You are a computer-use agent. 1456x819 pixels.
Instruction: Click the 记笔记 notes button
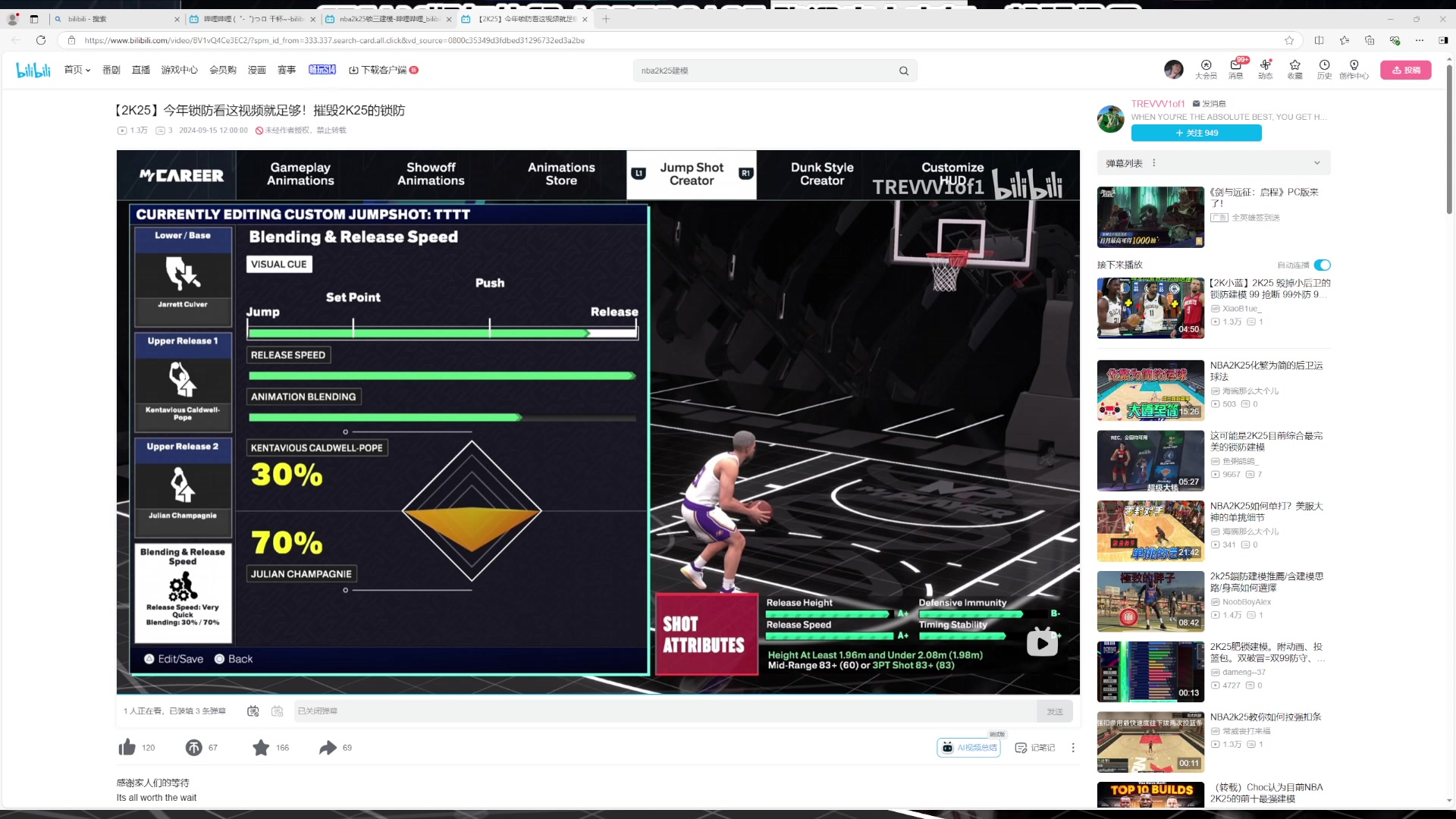click(x=1035, y=748)
